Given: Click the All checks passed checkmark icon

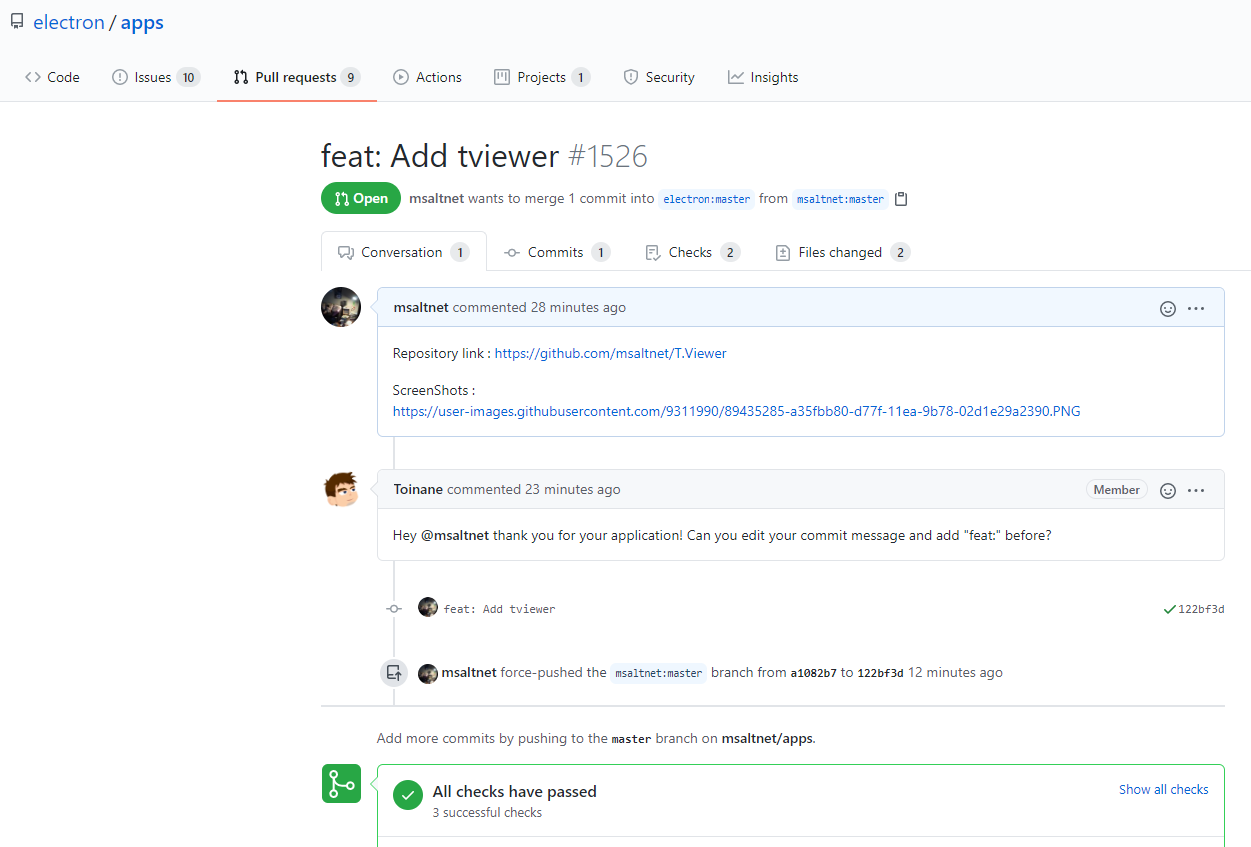Looking at the screenshot, I should point(408,795).
